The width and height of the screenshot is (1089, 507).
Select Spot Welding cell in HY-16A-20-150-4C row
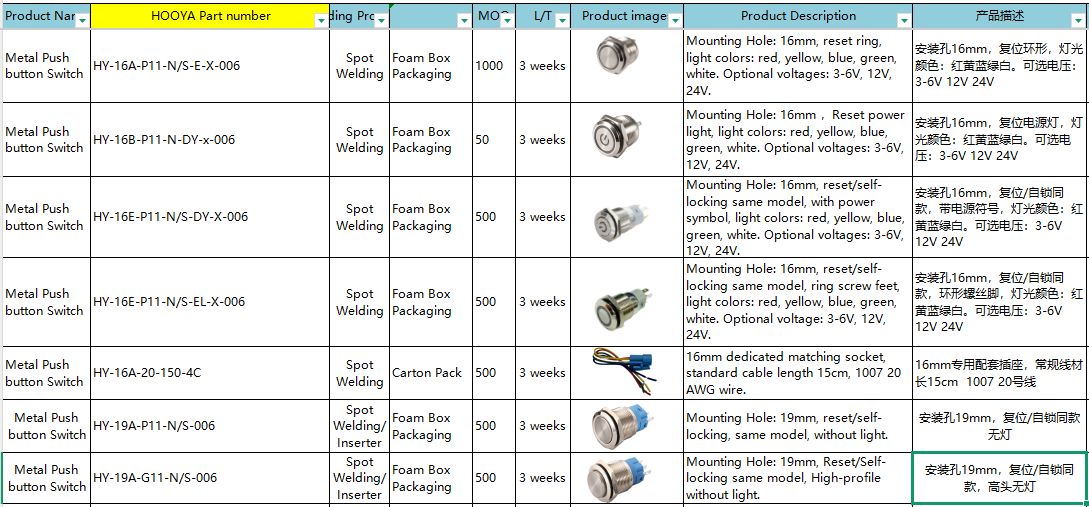click(359, 373)
